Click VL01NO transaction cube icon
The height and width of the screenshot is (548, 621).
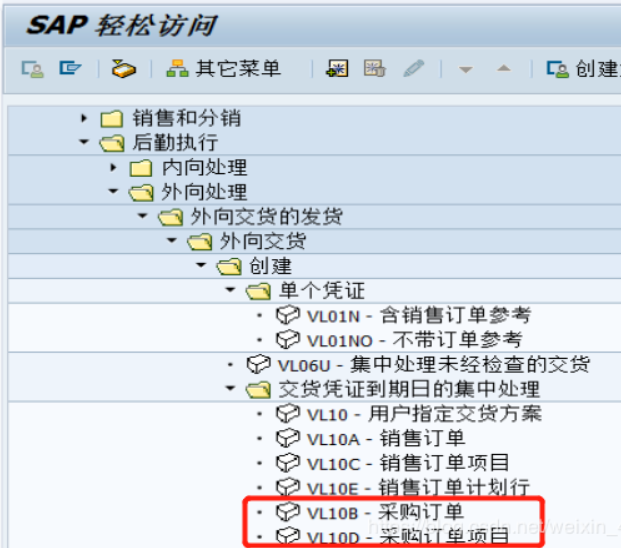(x=288, y=339)
